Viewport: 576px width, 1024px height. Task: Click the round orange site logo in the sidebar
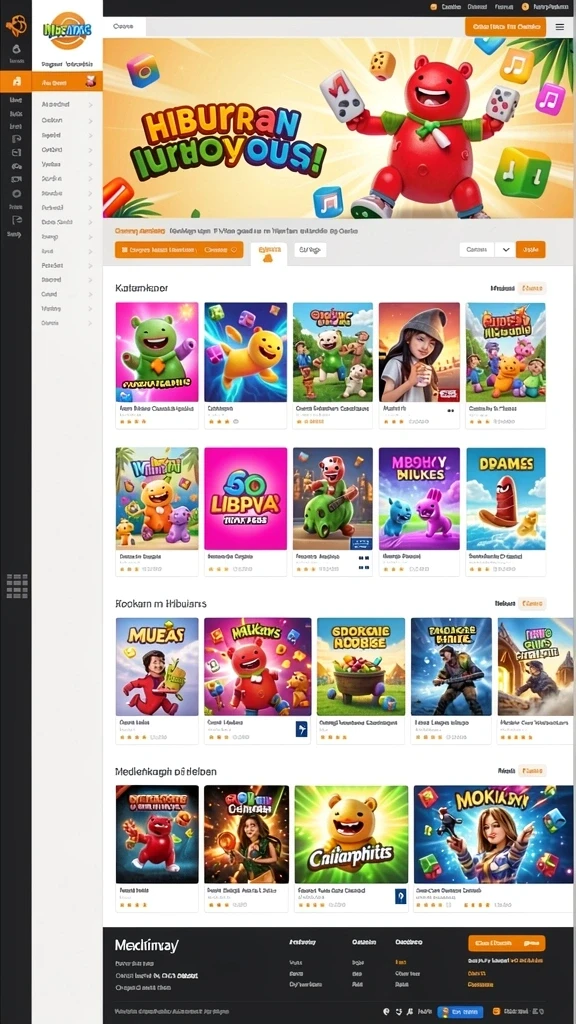click(67, 30)
